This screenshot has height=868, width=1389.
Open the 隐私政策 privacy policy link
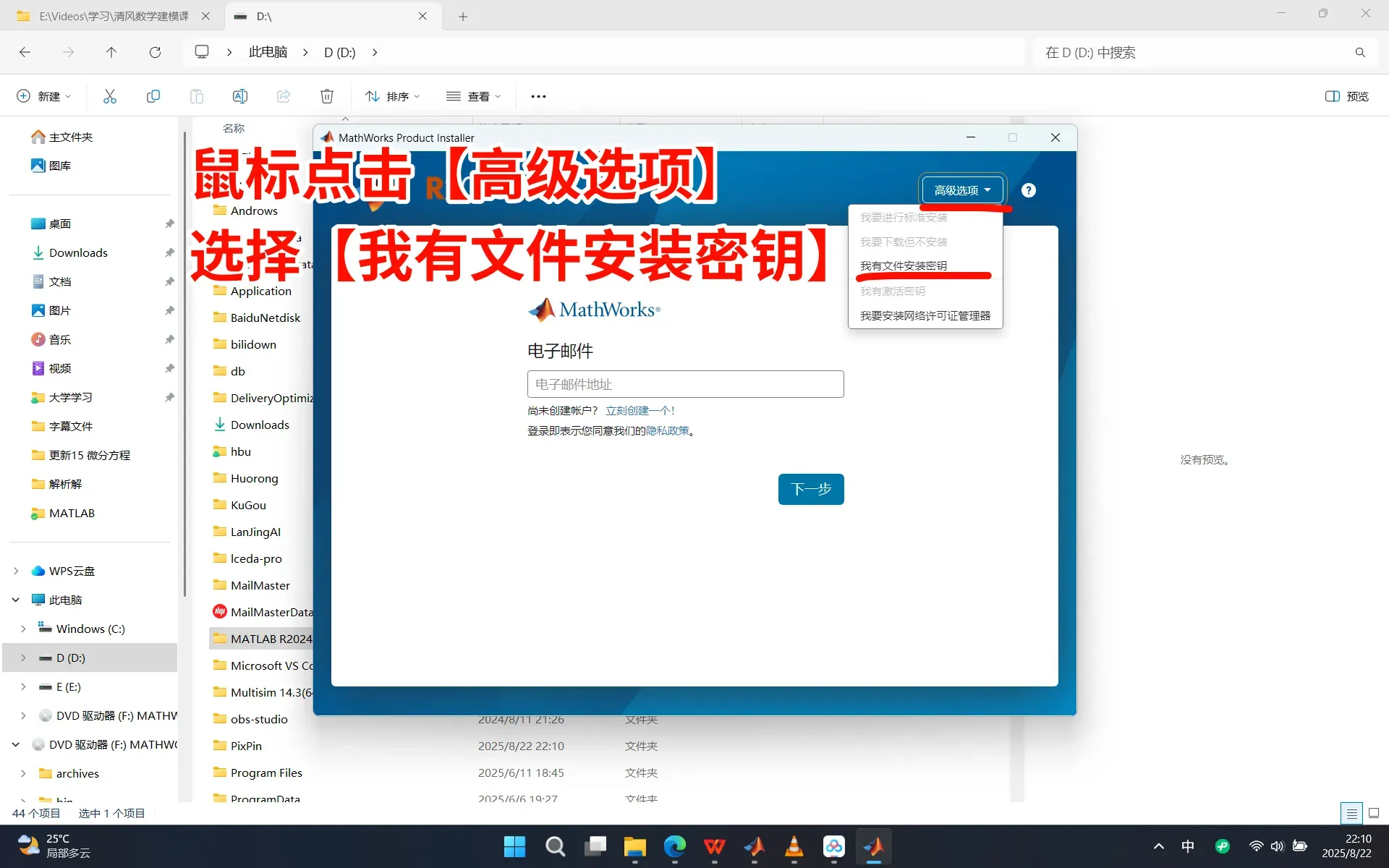point(667,430)
